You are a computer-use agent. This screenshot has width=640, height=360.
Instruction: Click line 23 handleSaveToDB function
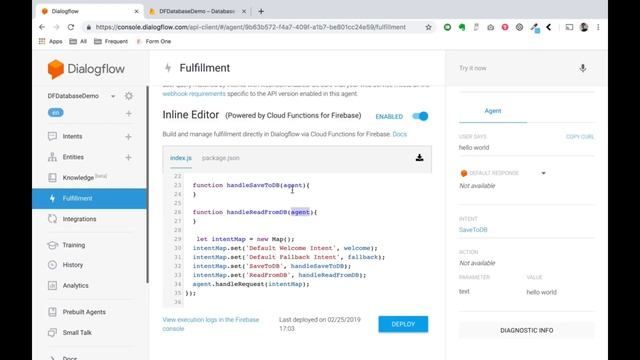(251, 185)
